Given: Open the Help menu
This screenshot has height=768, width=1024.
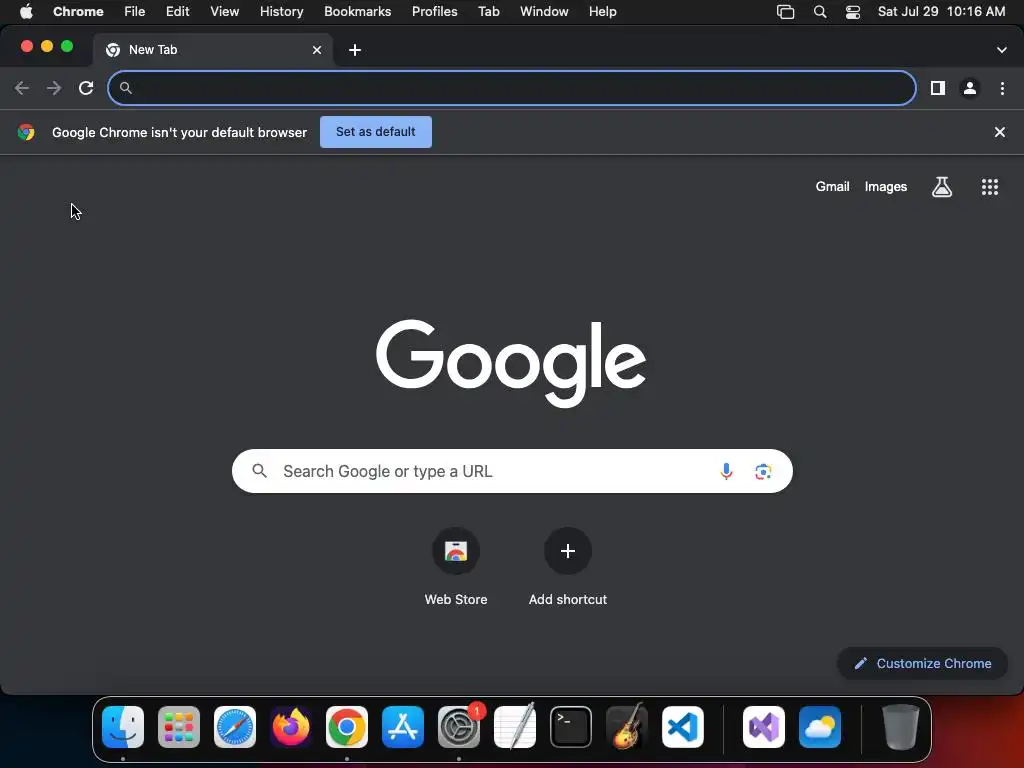Looking at the screenshot, I should tap(603, 12).
